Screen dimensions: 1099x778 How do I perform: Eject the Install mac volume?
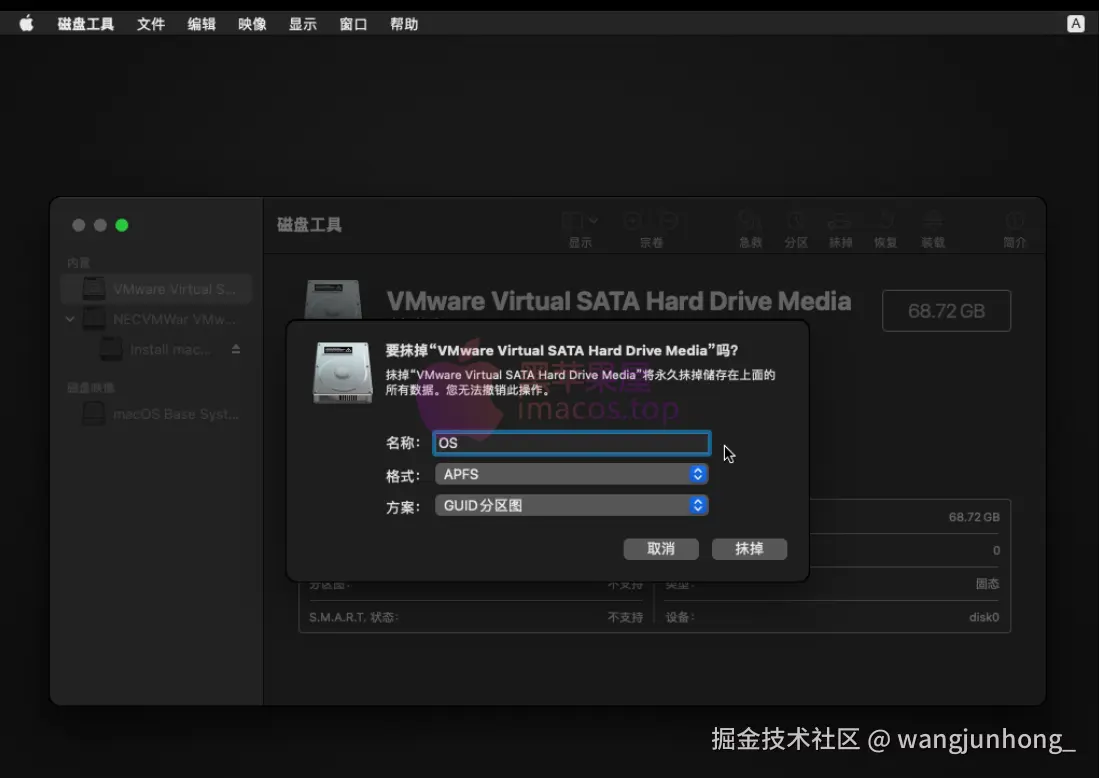(234, 349)
